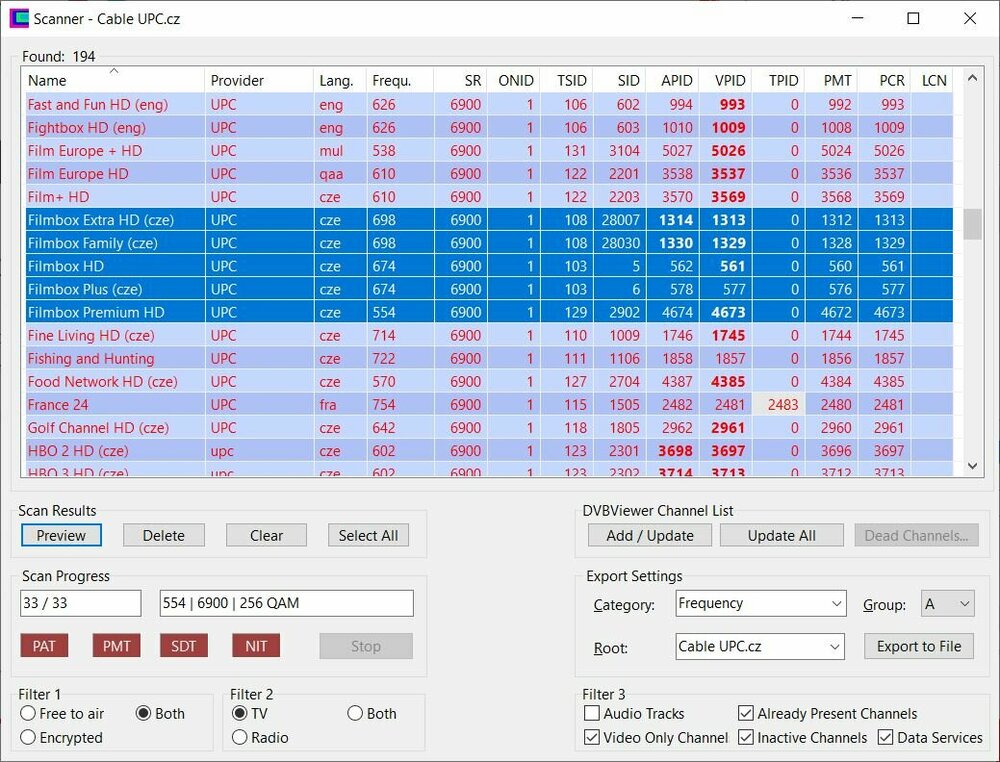Screen dimensions: 1000x762
Task: Click the red PAT indicator
Action: [44, 646]
